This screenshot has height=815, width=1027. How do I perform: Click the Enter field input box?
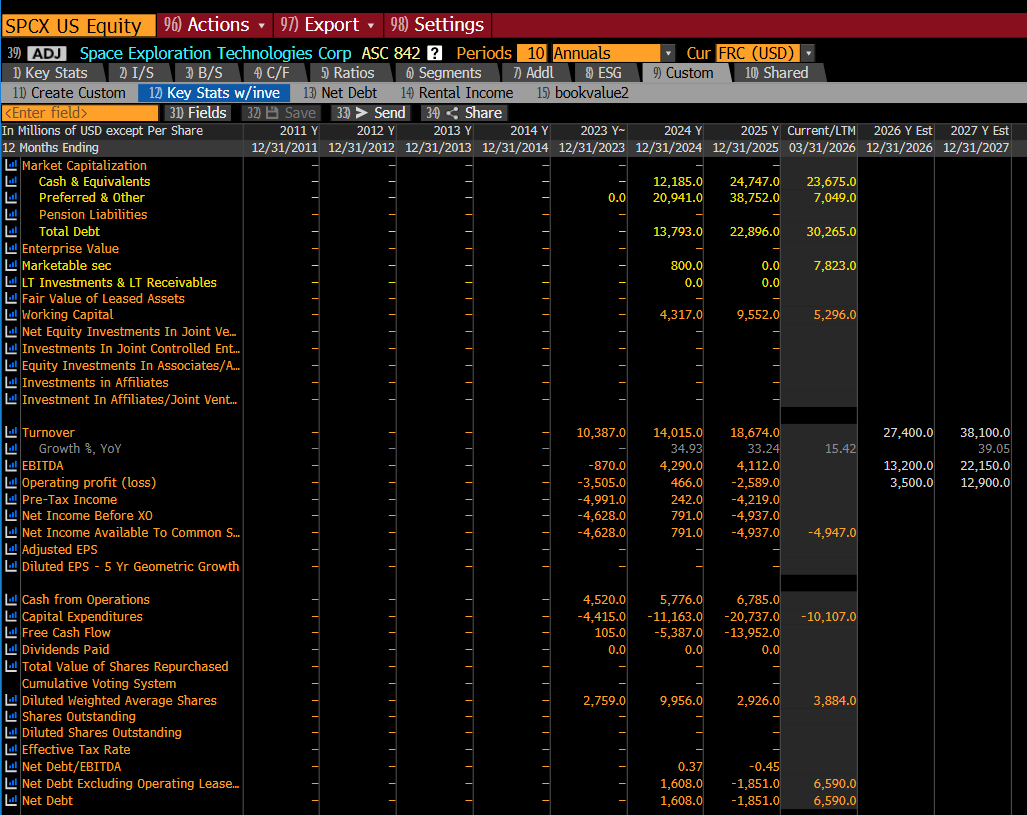click(x=80, y=113)
